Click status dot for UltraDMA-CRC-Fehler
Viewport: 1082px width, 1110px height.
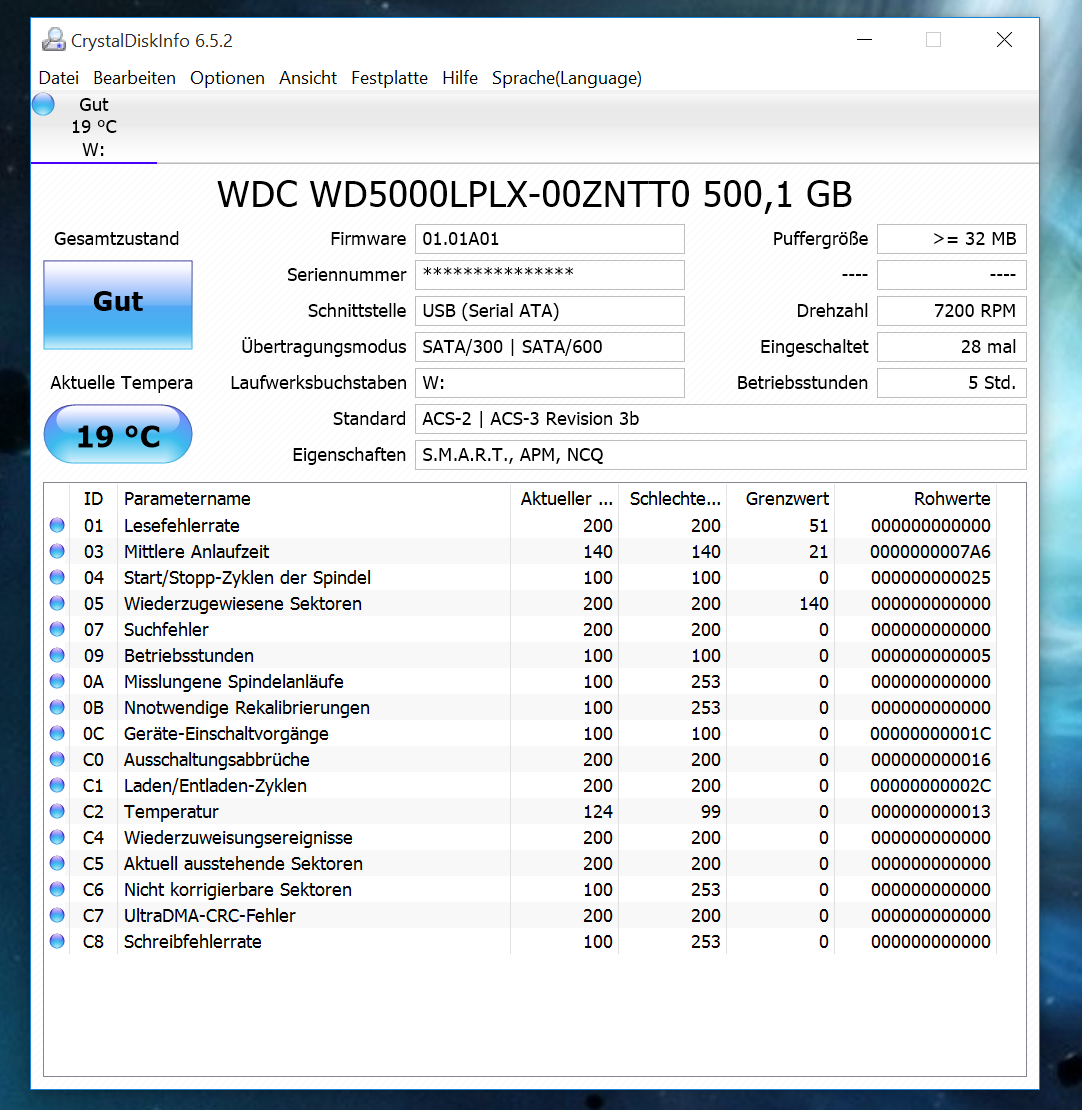pyautogui.click(x=57, y=915)
